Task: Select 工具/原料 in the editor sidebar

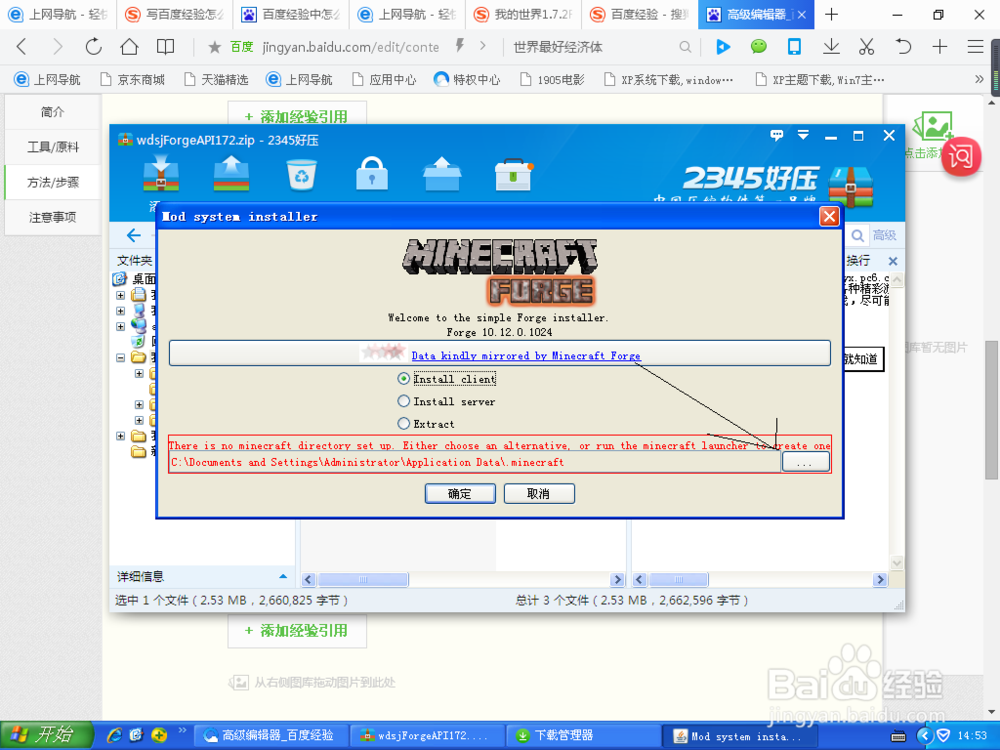Action: coord(52,147)
